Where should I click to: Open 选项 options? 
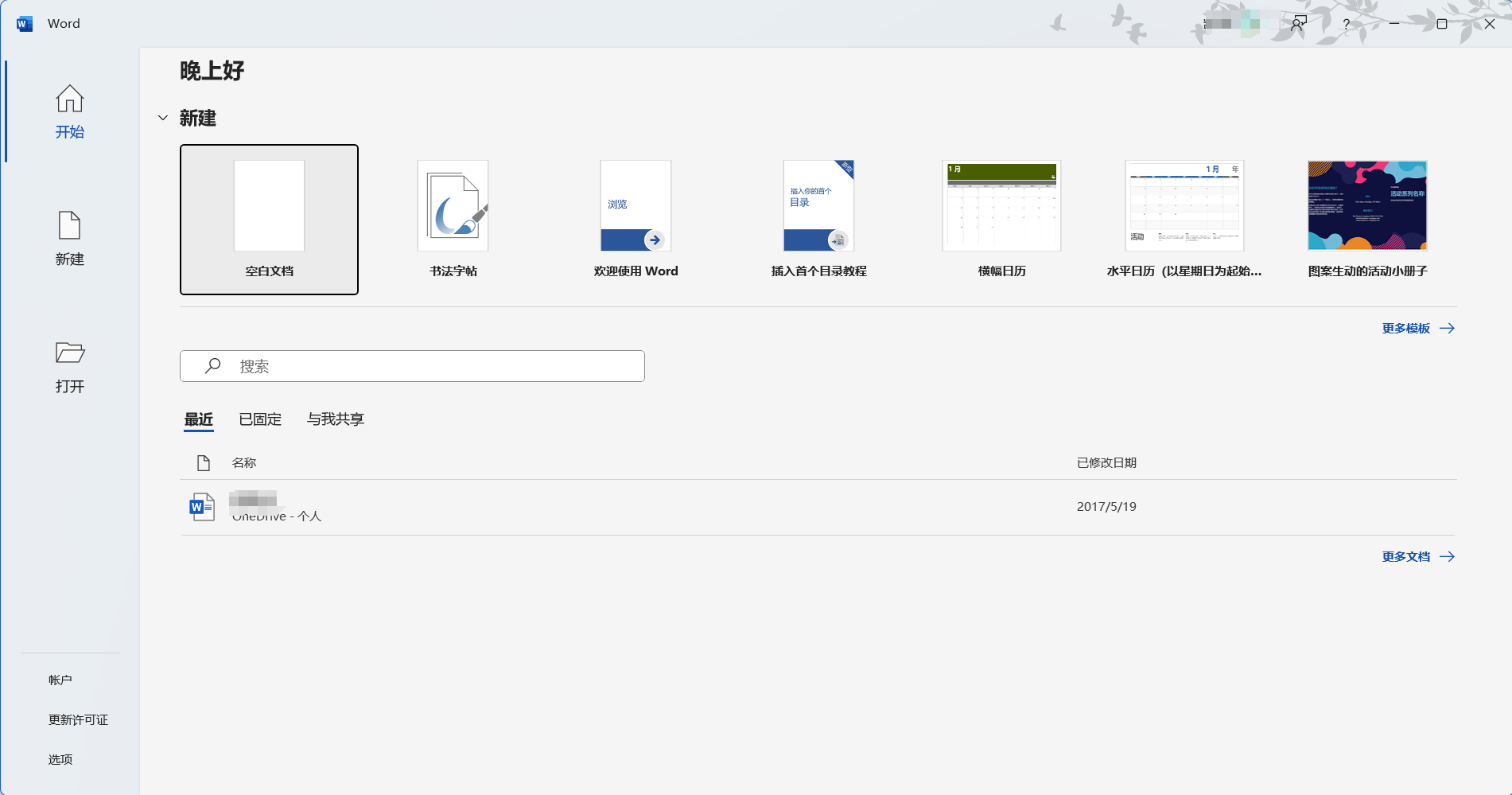pyautogui.click(x=60, y=759)
